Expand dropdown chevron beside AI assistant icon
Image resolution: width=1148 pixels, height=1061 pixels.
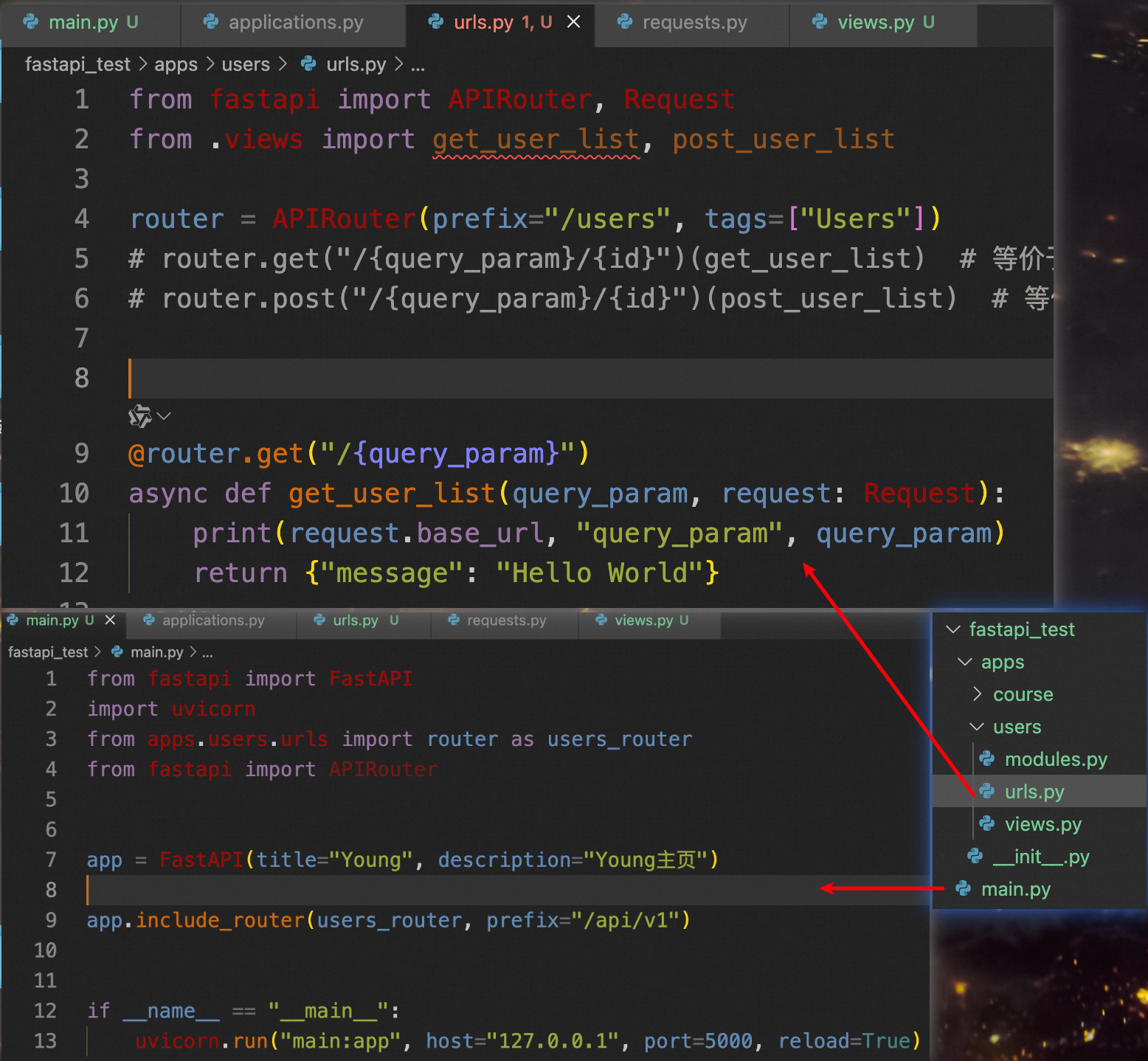click(164, 416)
